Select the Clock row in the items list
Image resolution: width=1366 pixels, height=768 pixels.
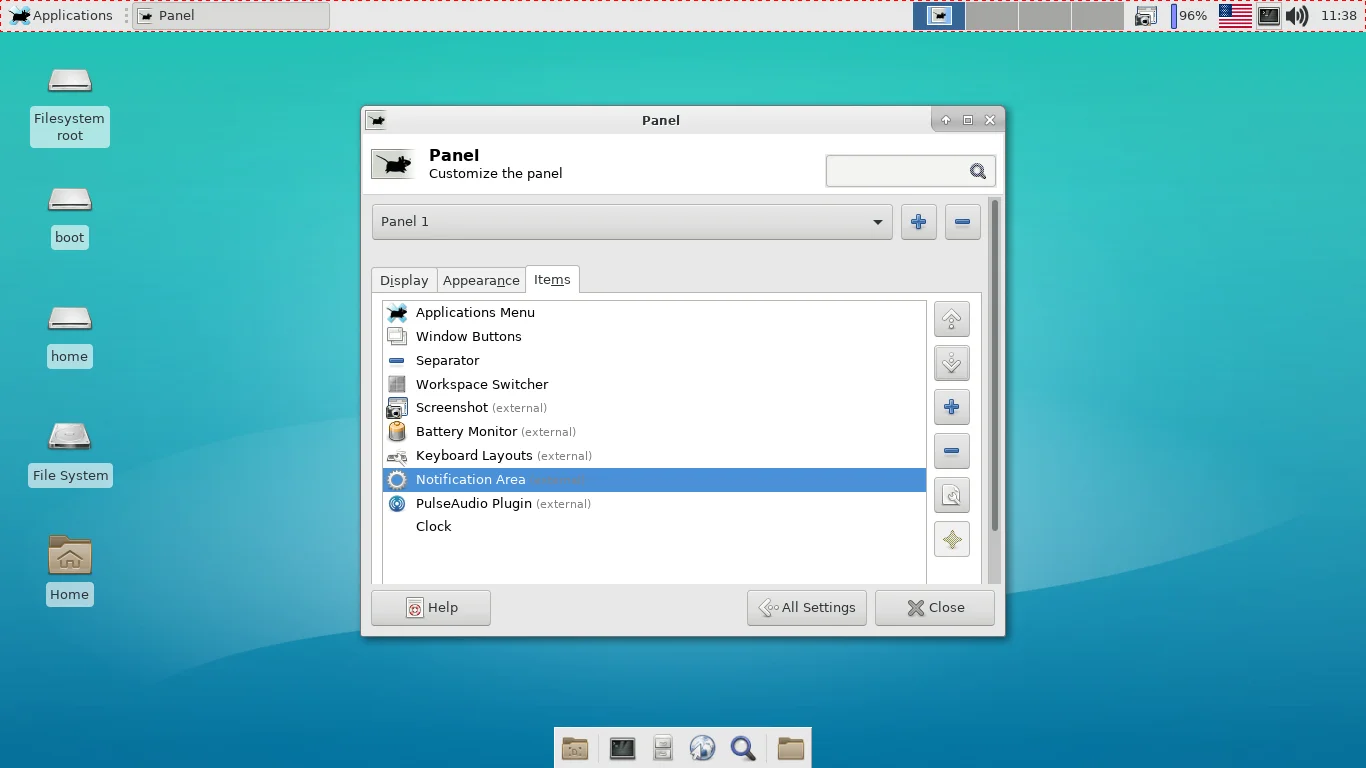[655, 527]
